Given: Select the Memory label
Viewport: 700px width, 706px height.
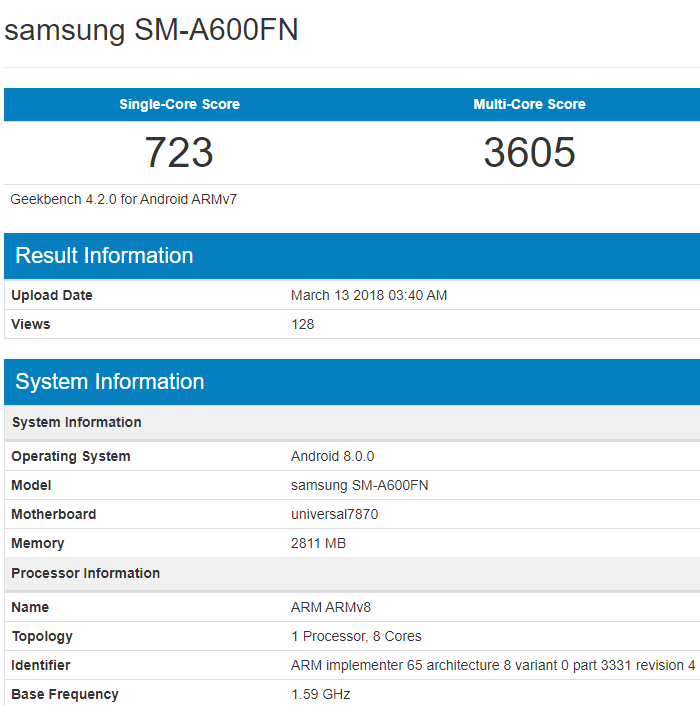Looking at the screenshot, I should [38, 543].
